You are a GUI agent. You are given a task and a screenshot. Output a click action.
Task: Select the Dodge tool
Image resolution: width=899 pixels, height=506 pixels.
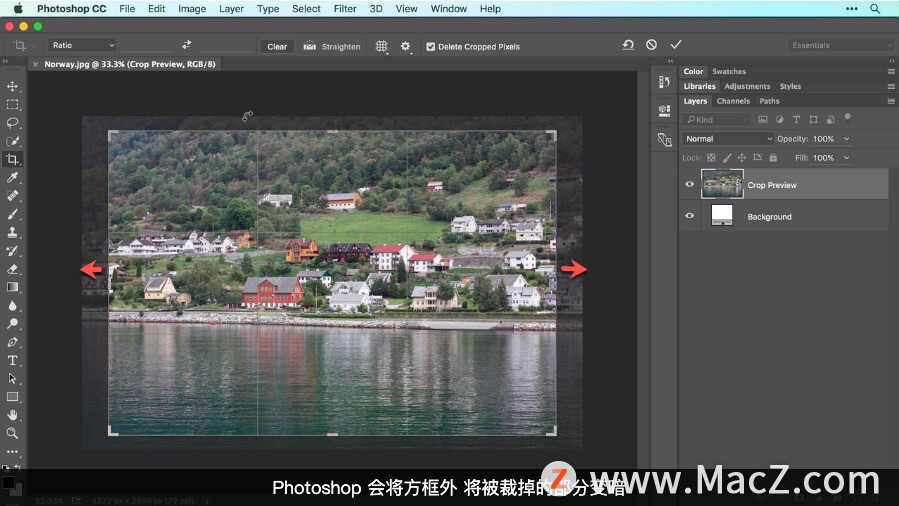pos(12,324)
